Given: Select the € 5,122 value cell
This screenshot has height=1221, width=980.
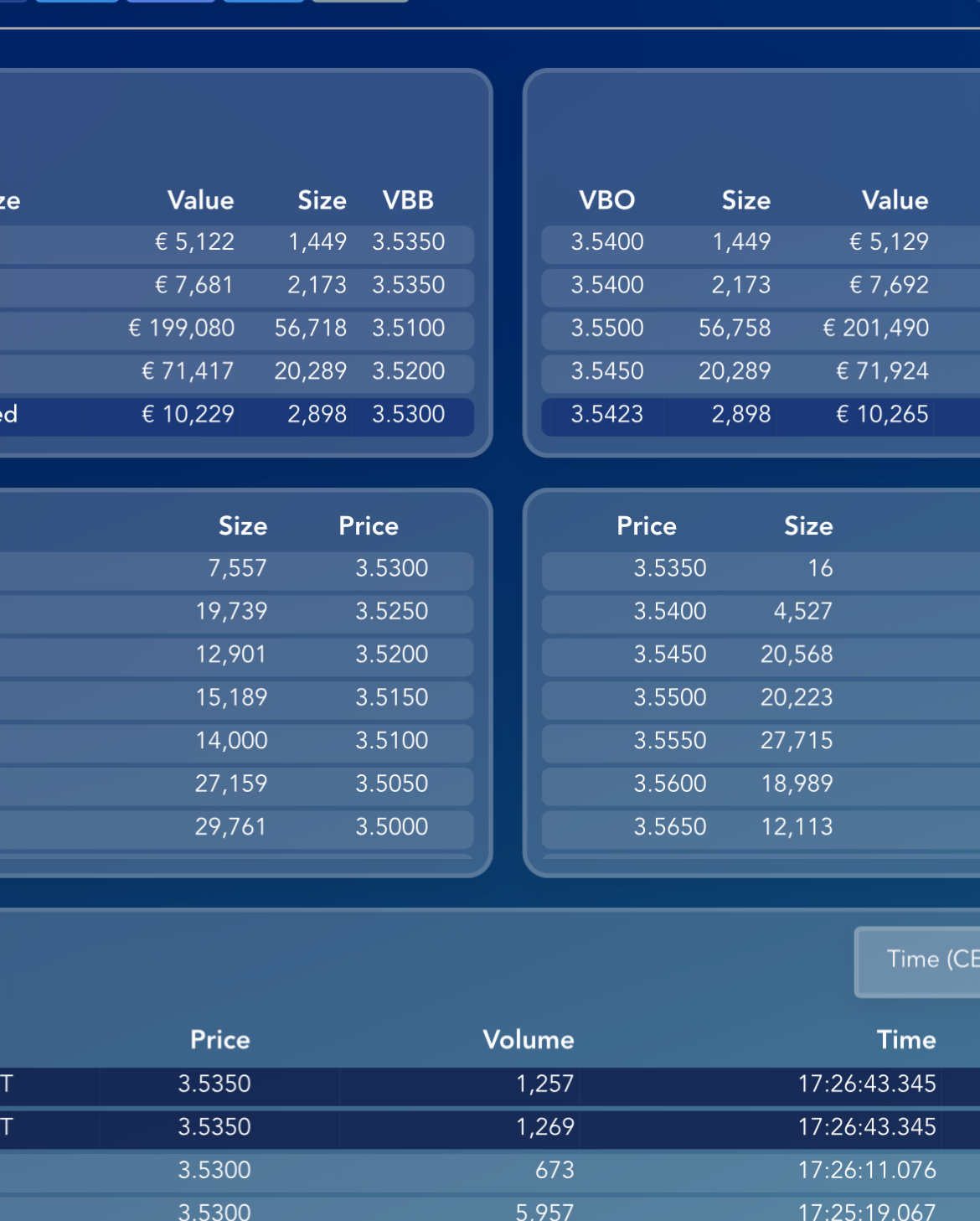Looking at the screenshot, I should click(194, 242).
